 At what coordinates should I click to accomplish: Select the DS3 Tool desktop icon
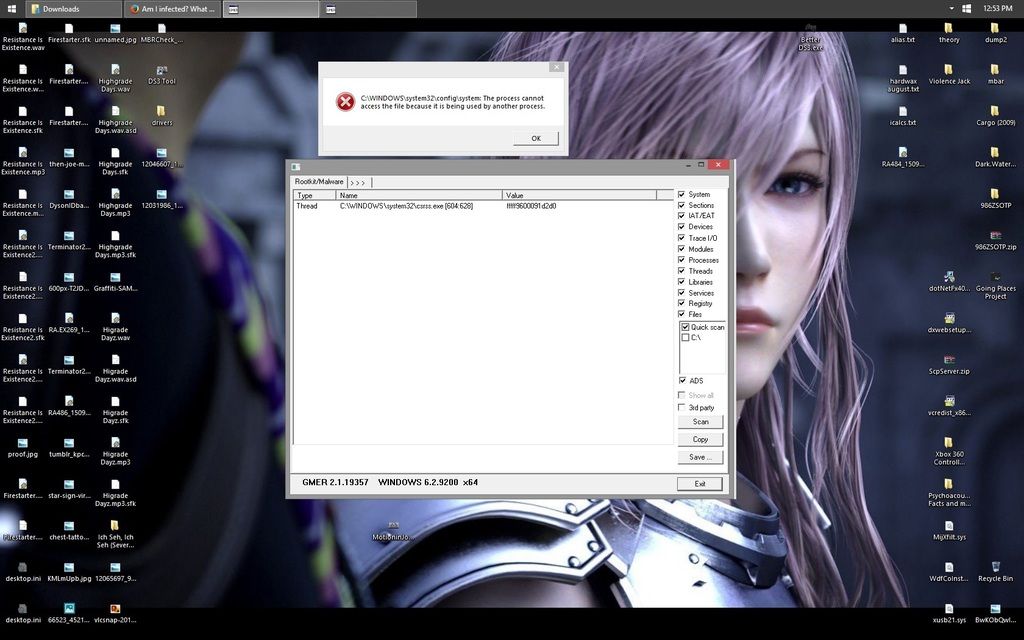161,74
